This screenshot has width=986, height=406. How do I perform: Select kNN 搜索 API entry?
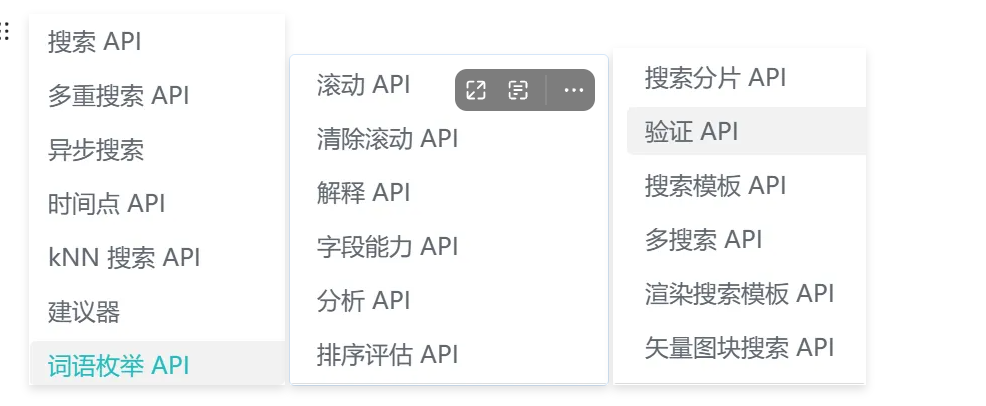tap(124, 258)
